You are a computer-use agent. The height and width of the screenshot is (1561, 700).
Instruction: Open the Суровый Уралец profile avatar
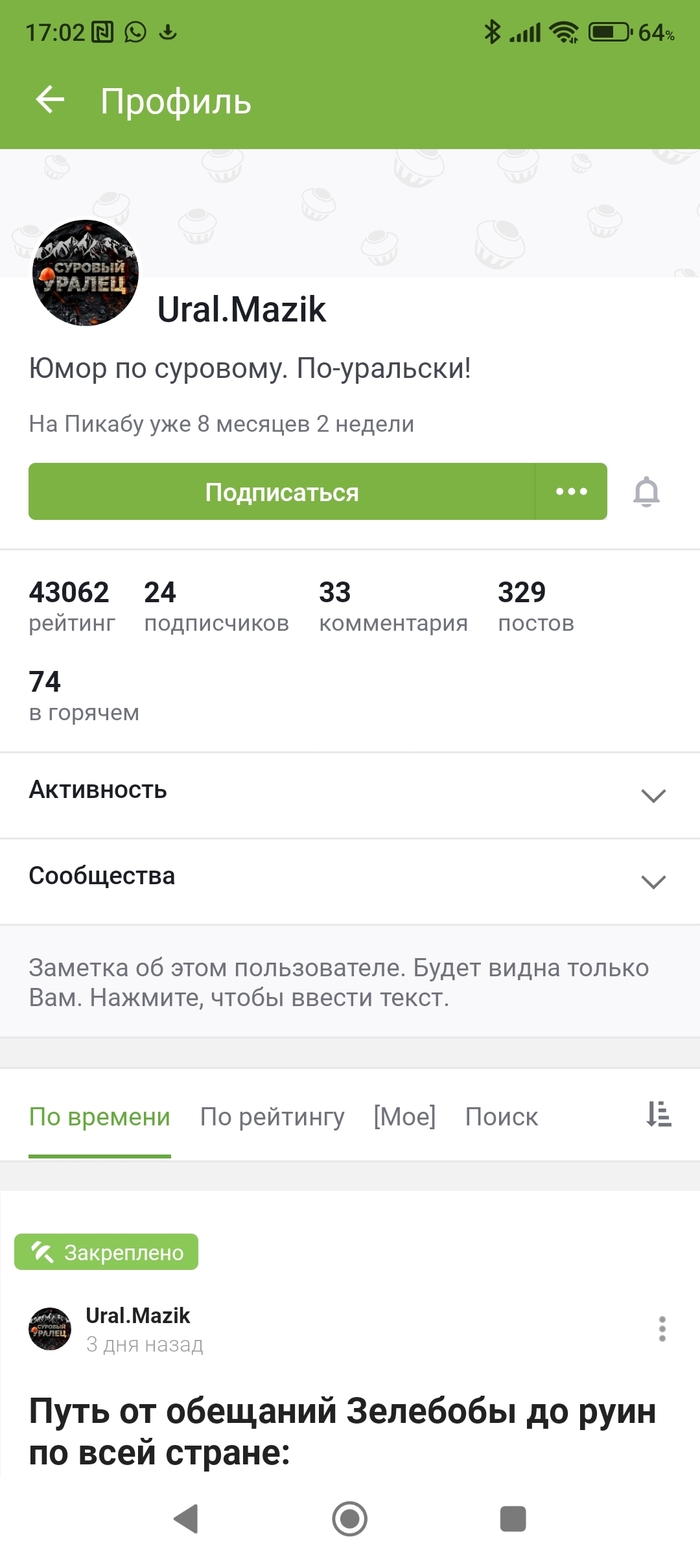pos(85,273)
